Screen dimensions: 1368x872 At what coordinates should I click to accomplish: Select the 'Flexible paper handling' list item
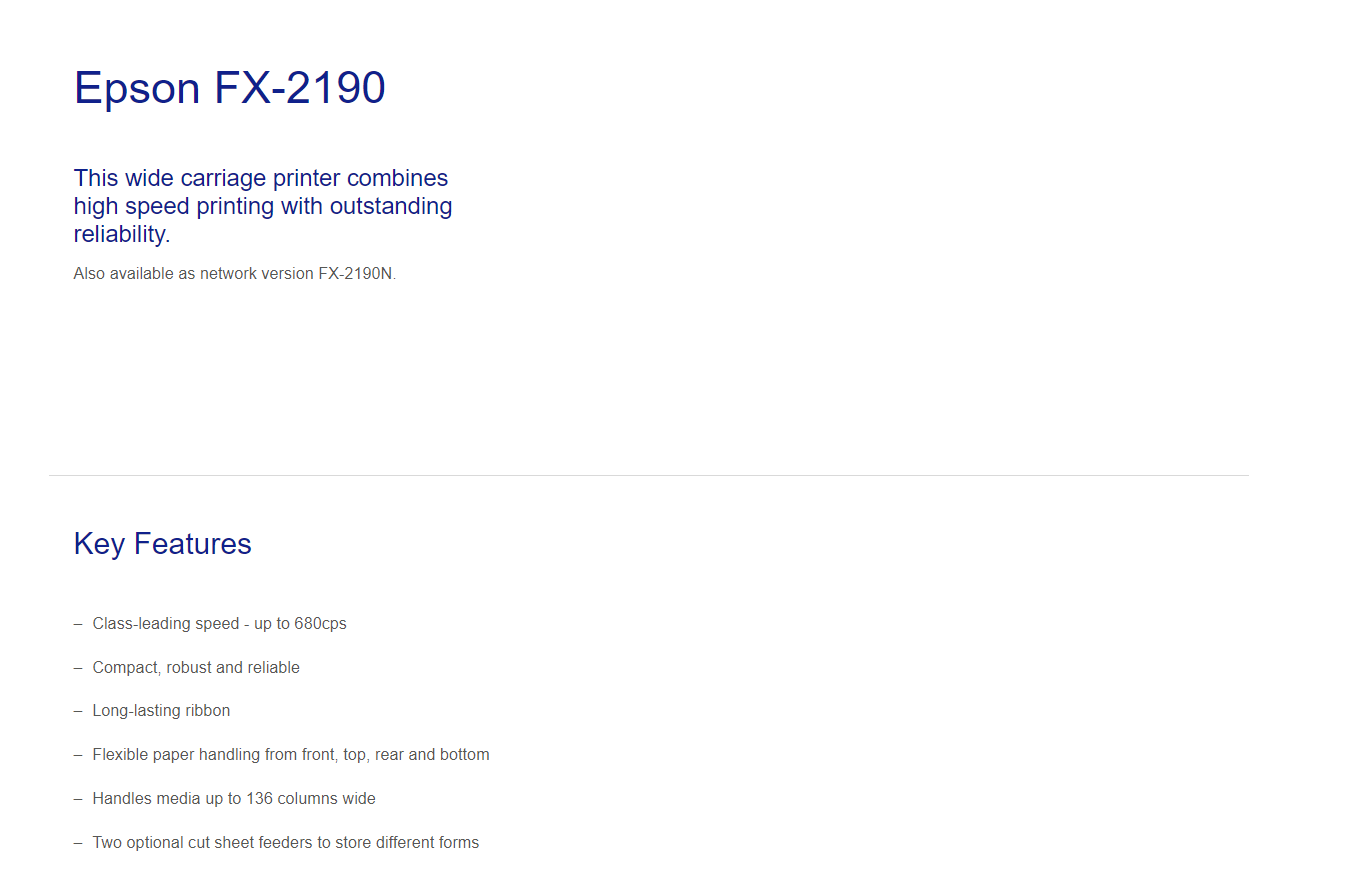291,755
